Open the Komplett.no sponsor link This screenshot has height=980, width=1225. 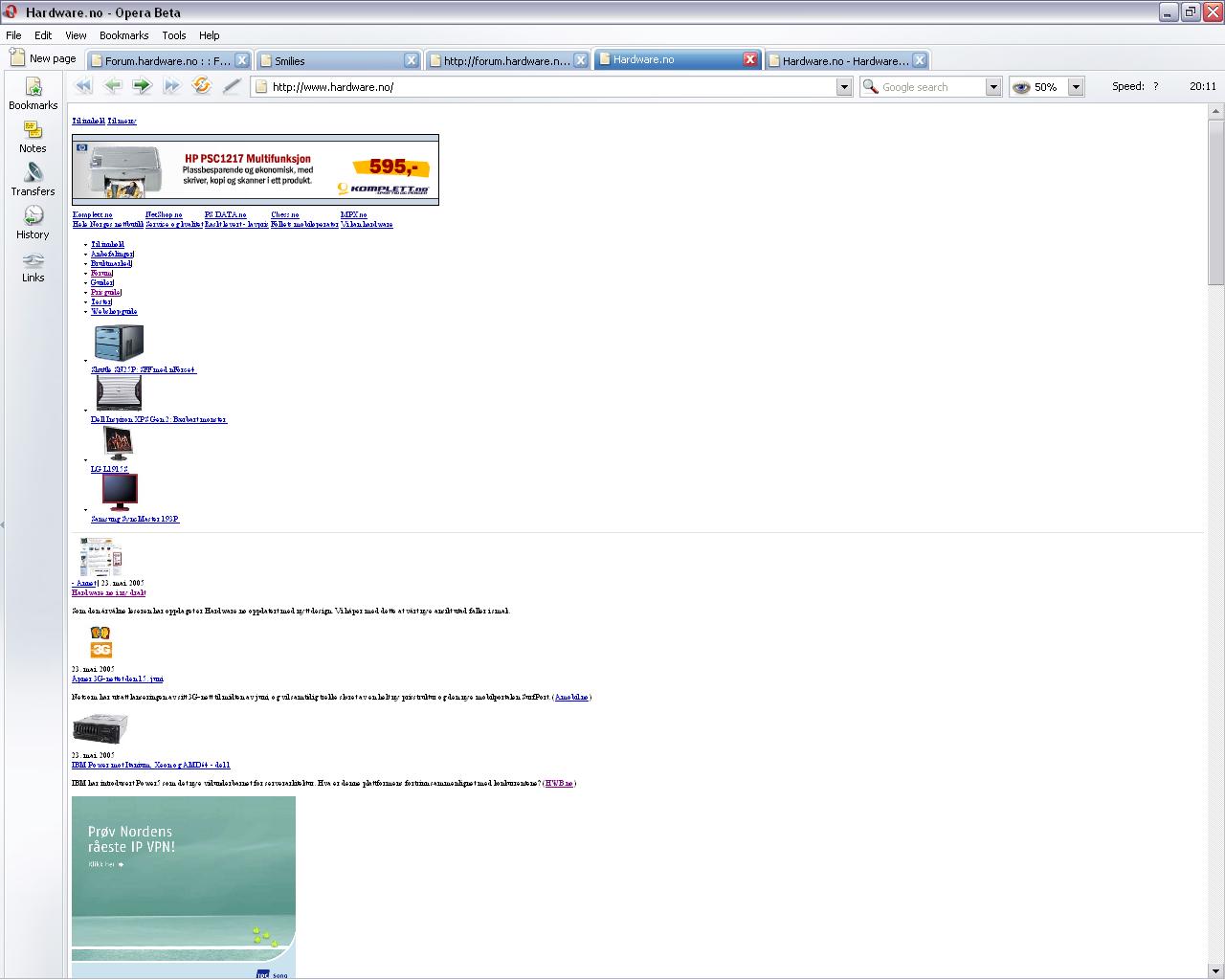point(93,215)
